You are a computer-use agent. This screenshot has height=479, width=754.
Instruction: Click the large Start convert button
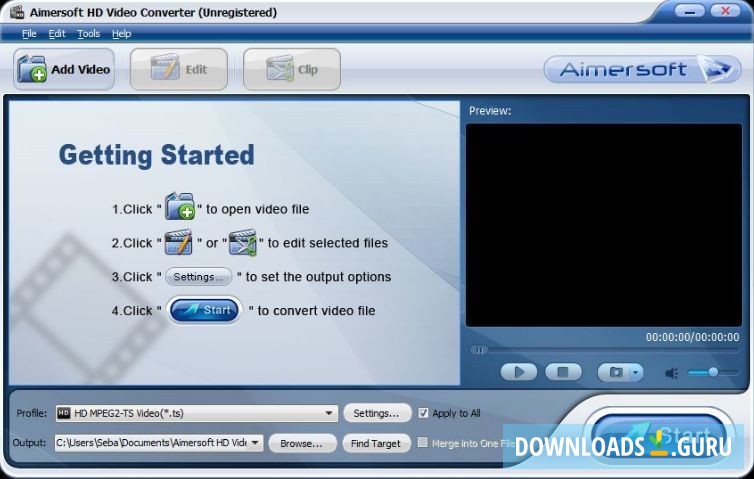click(x=658, y=438)
